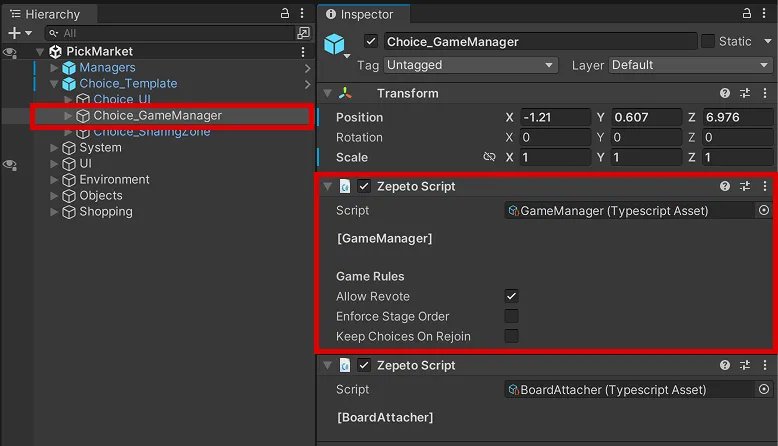Open GameManager Zepeto Script help
The height and width of the screenshot is (446, 778).
pos(725,186)
